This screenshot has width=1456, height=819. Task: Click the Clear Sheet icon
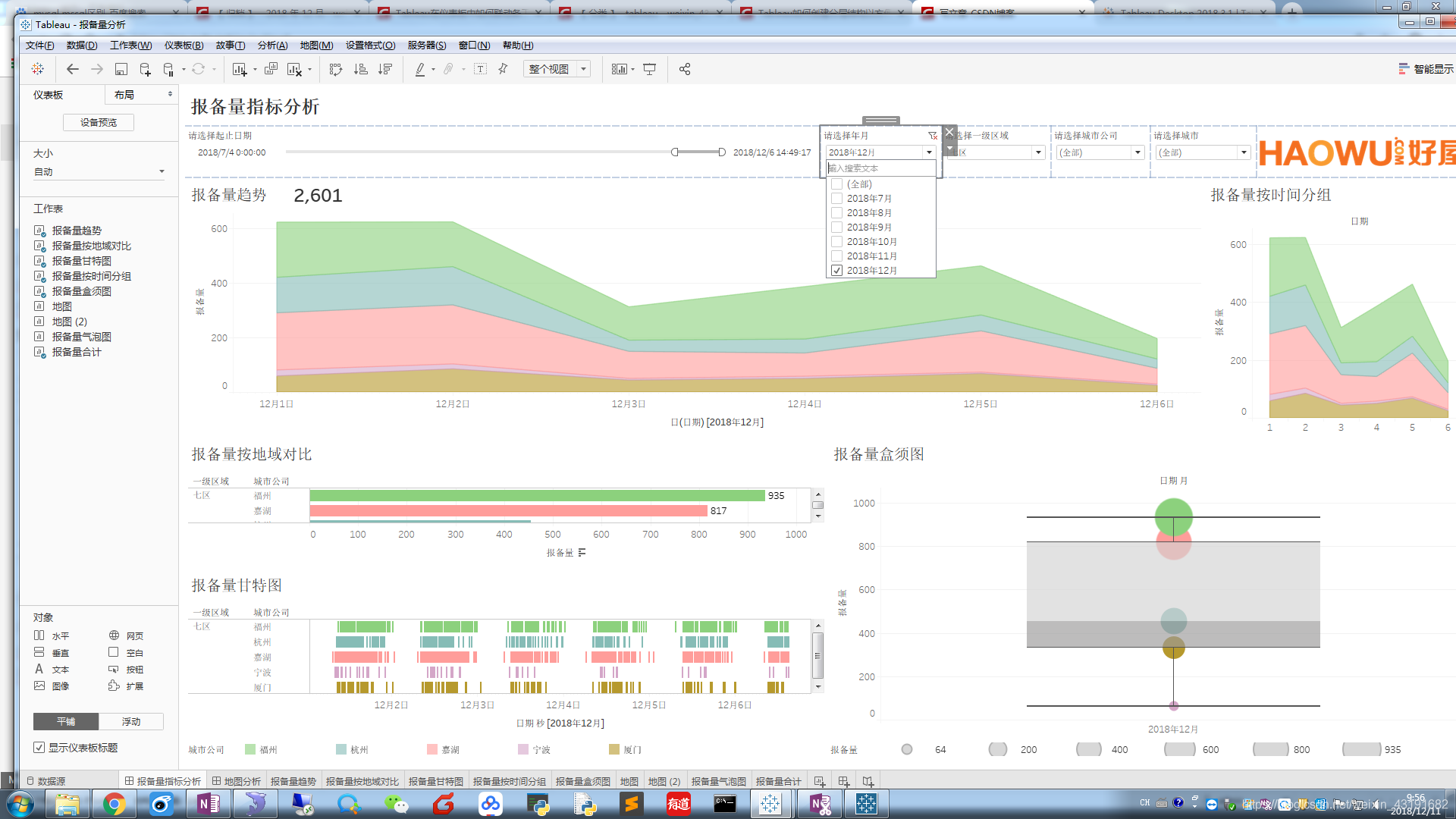[x=294, y=69]
